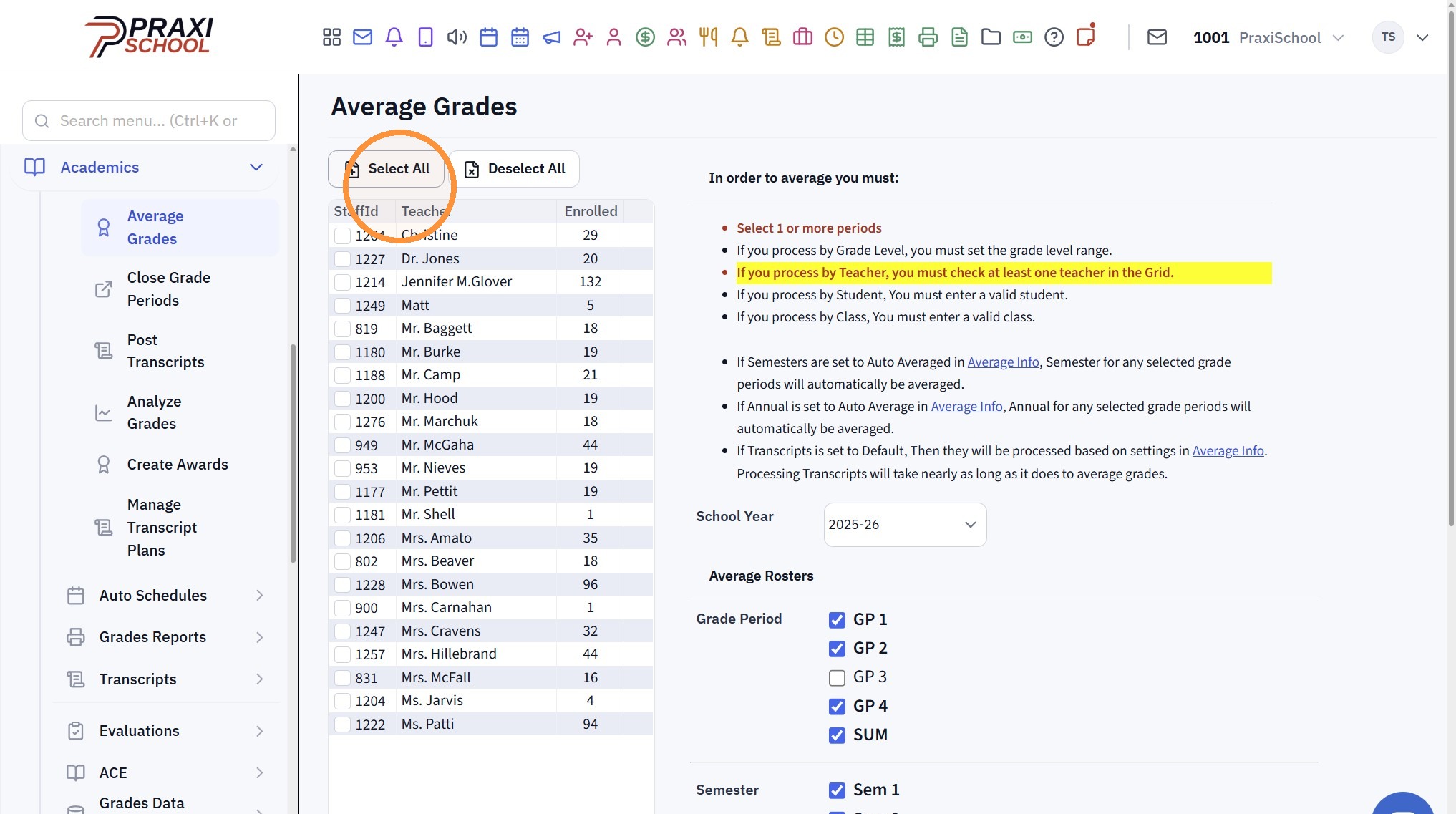Viewport: 1456px width, 814px height.
Task: Expand the Transcripts submenu
Action: [260, 679]
